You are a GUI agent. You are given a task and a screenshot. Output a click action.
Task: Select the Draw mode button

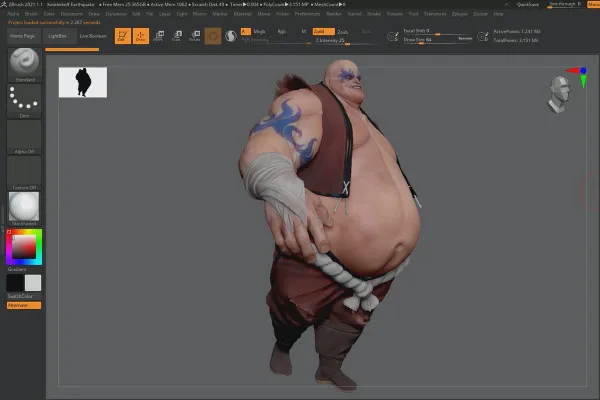140,36
